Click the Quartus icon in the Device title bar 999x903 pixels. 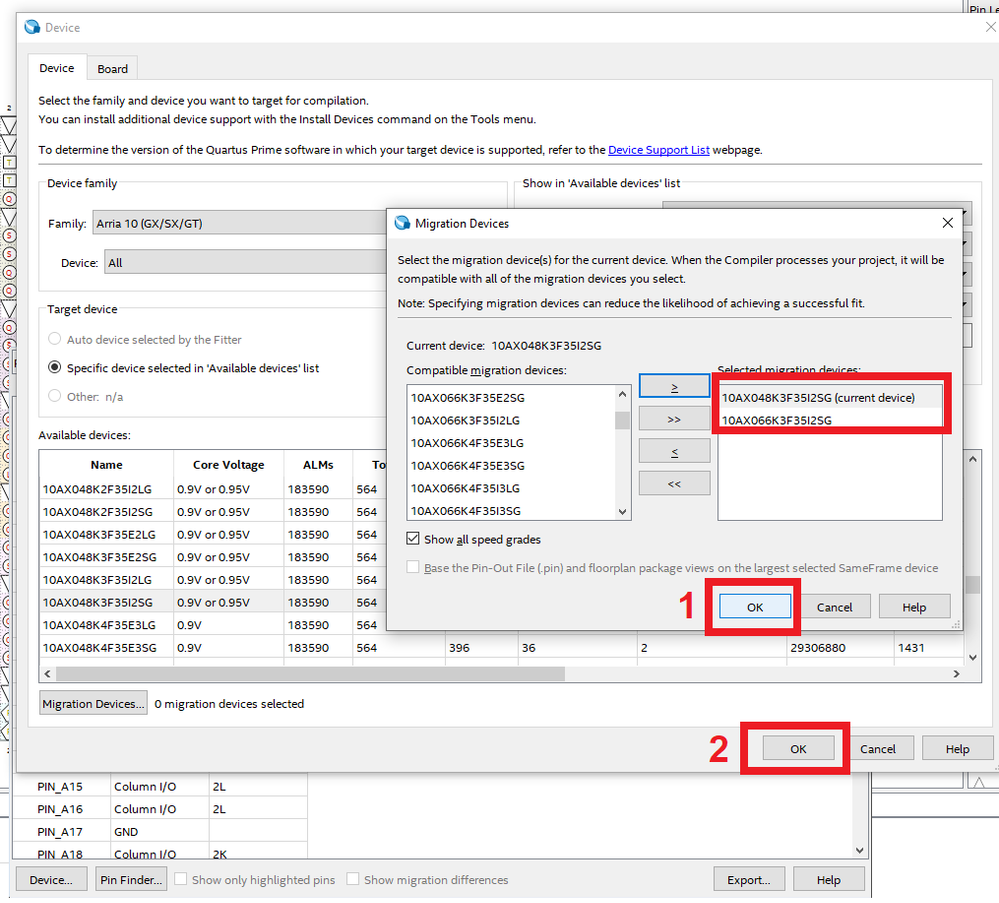[x=32, y=27]
